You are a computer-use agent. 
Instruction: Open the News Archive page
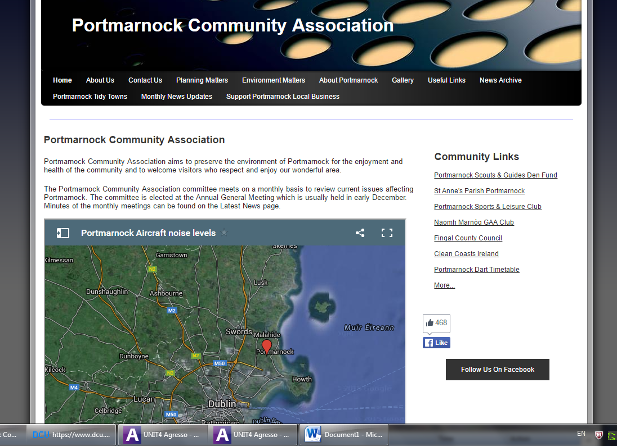(501, 80)
